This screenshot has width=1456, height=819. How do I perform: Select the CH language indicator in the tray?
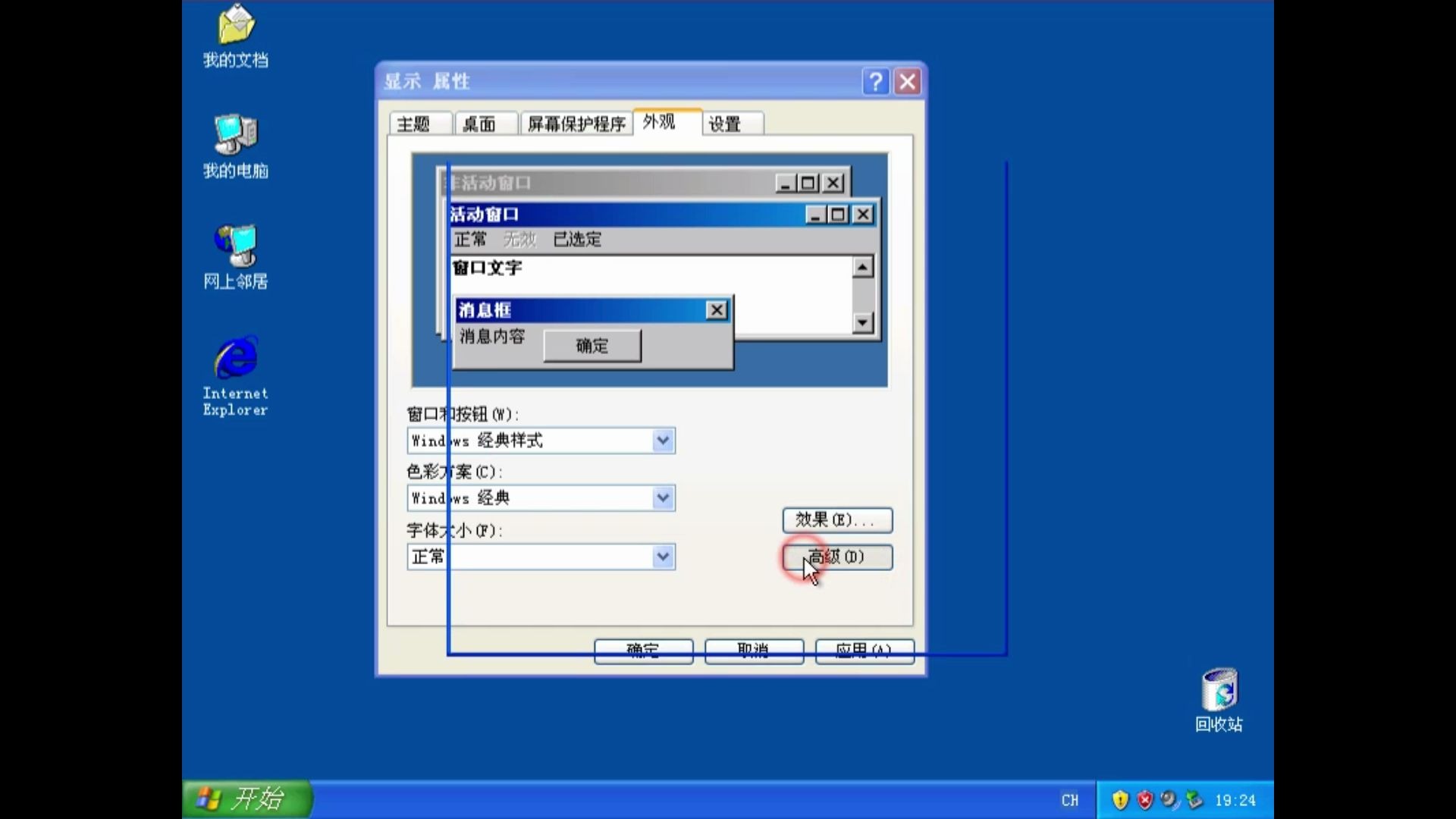point(1071,799)
